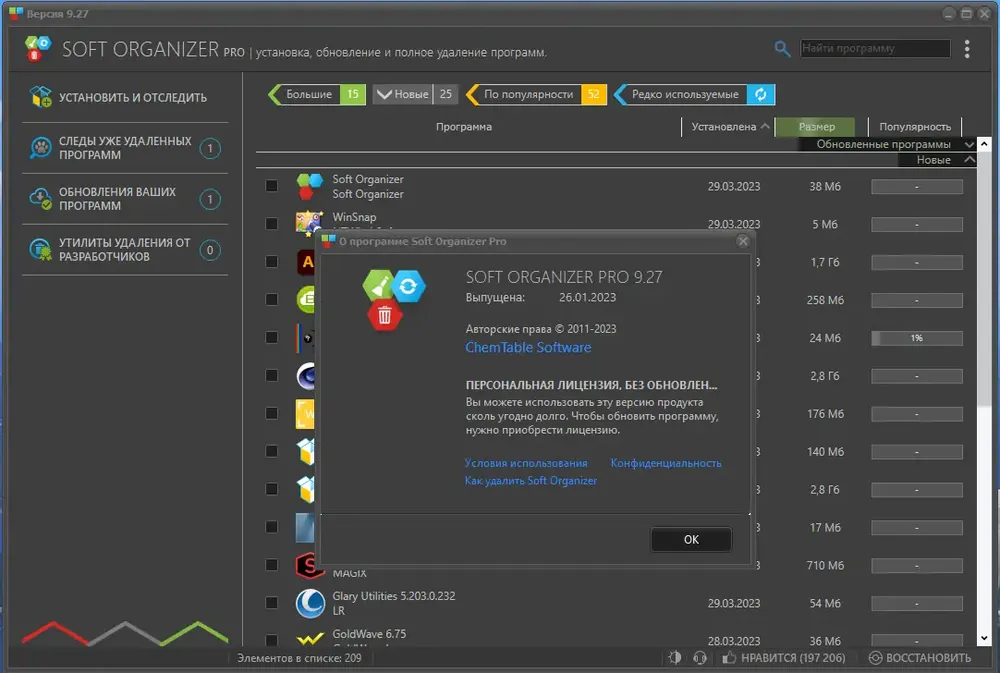This screenshot has height=673, width=1000.
Task: Toggle the checkbox for Soft Organizer row
Action: [272, 186]
